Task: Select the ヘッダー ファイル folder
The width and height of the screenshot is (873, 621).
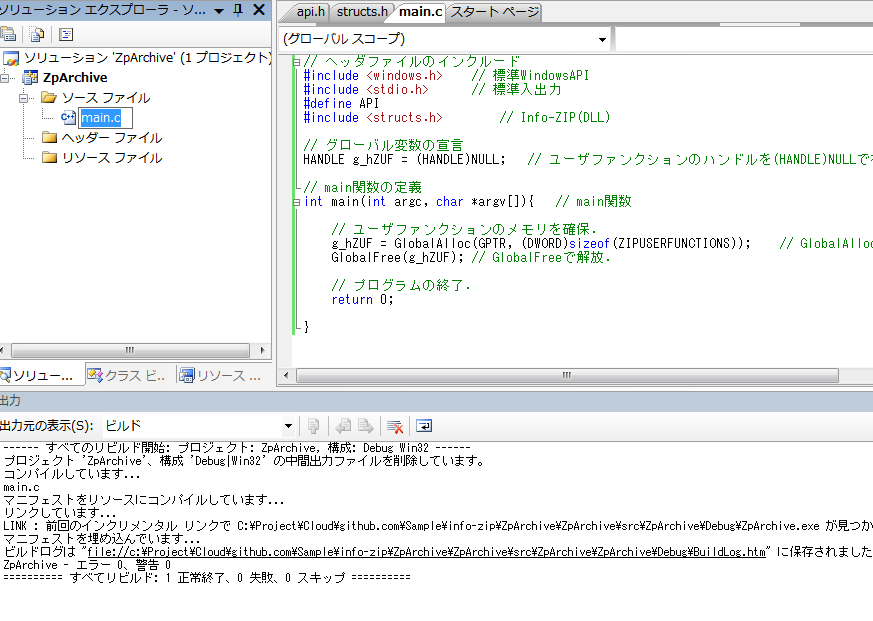Action: (112, 138)
